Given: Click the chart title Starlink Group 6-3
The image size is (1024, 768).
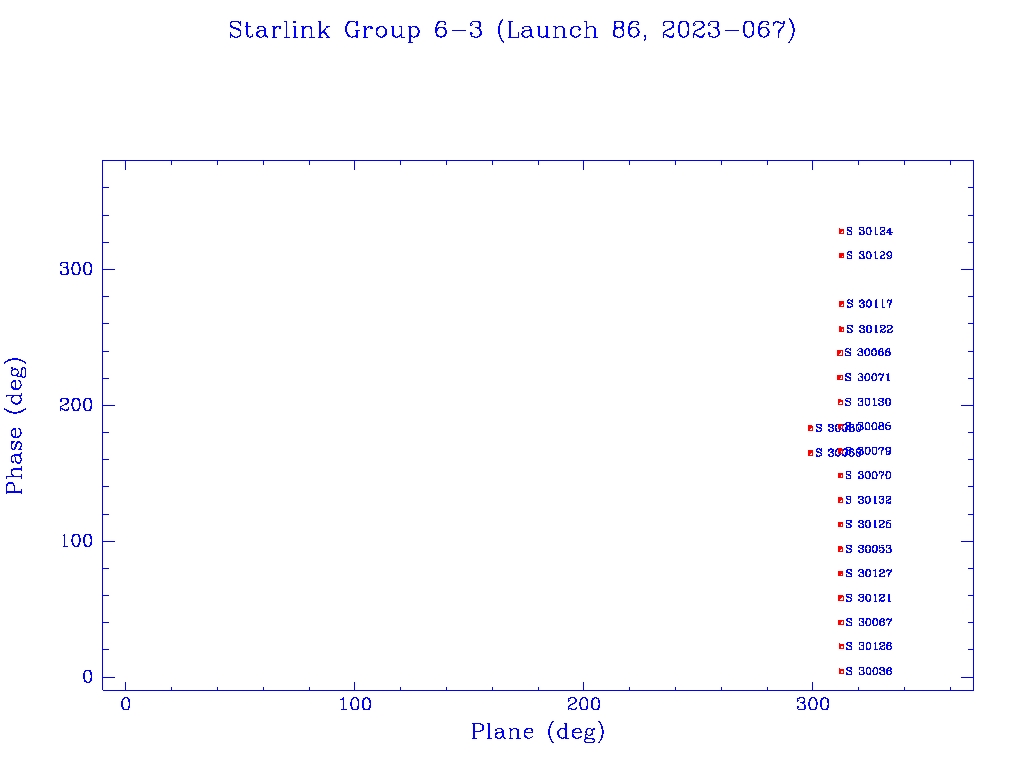Looking at the screenshot, I should [512, 30].
